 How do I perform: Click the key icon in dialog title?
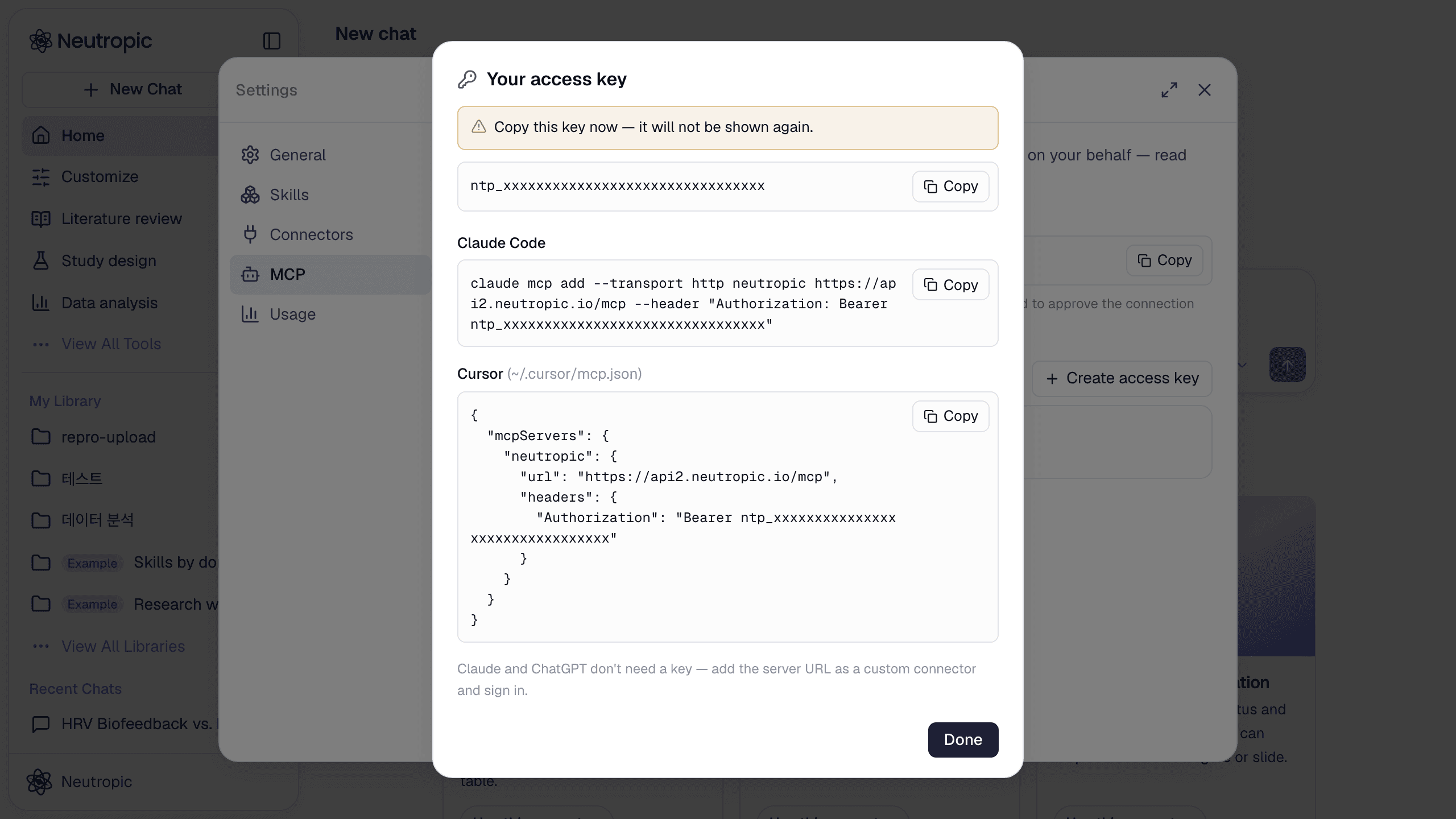point(467,79)
